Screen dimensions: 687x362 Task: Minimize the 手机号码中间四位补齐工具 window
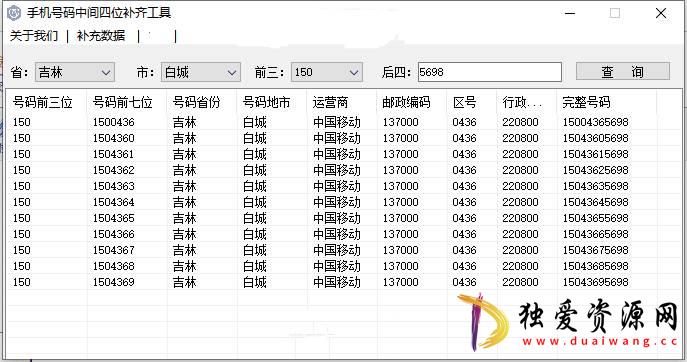[570, 13]
